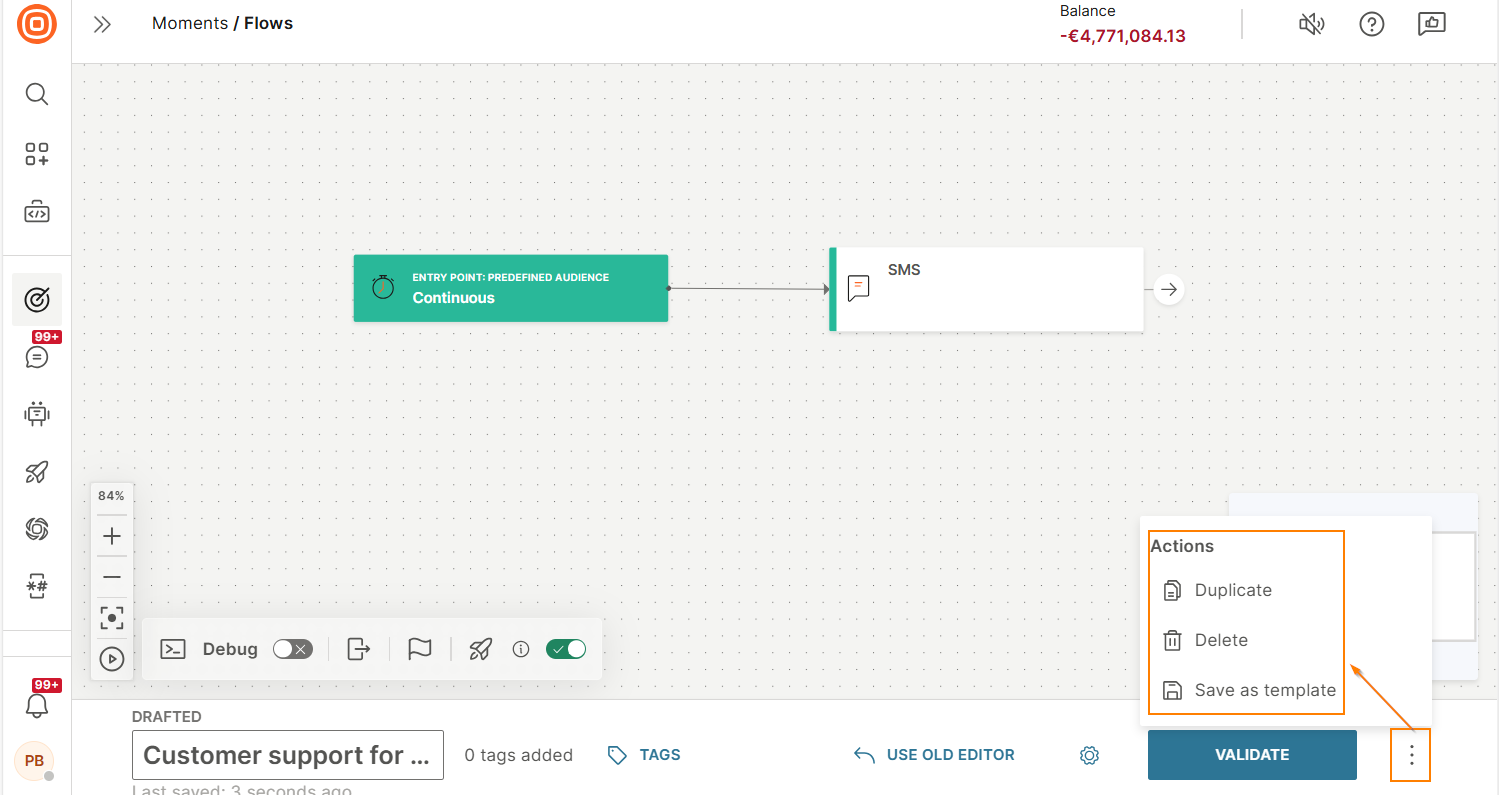This screenshot has width=1499, height=795.
Task: Zoom in with the plus button
Action: (112, 536)
